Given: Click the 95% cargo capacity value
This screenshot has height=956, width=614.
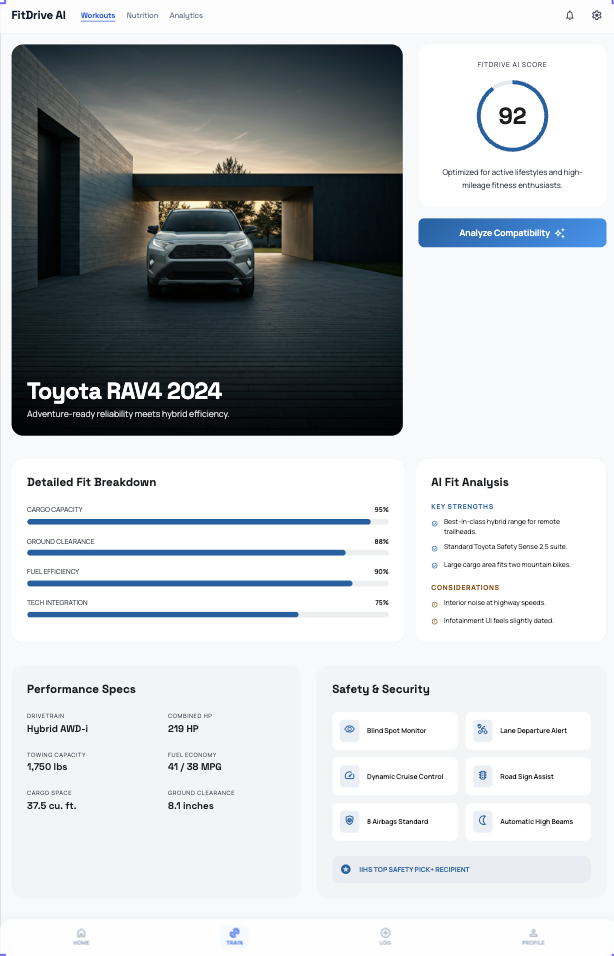Looking at the screenshot, I should click(x=381, y=510).
